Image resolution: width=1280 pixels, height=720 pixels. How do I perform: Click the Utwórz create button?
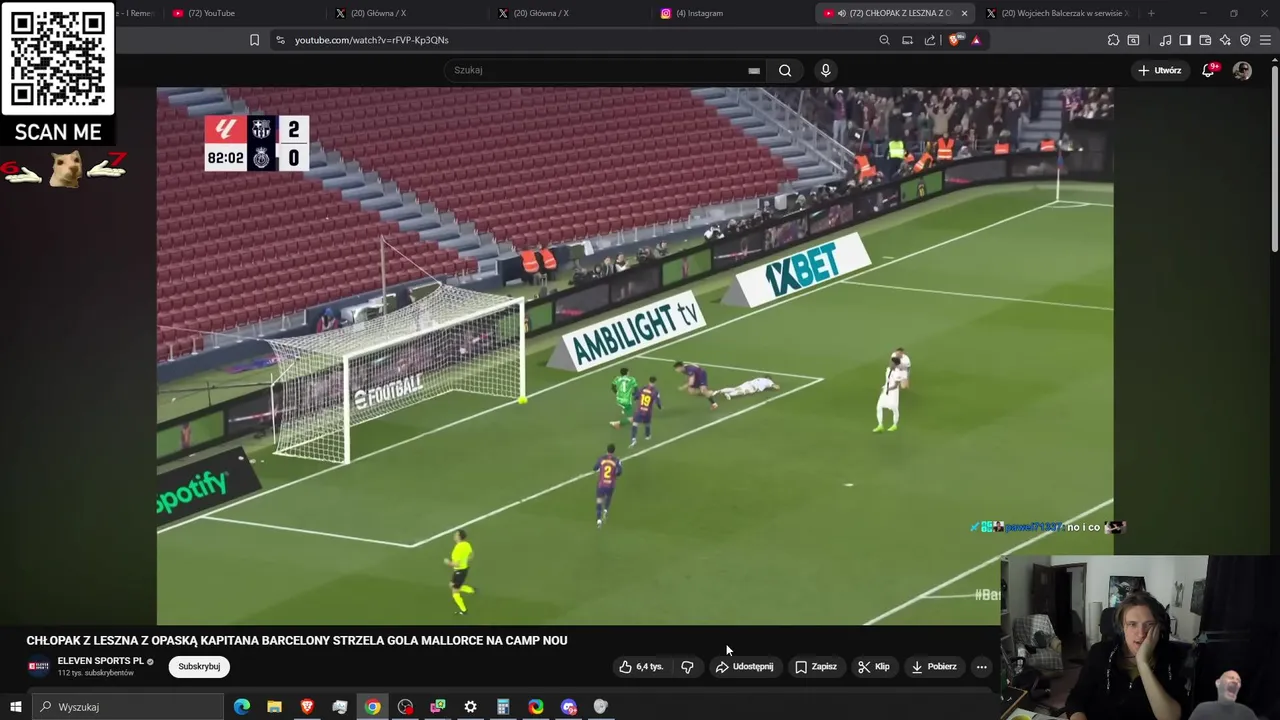tap(1159, 70)
